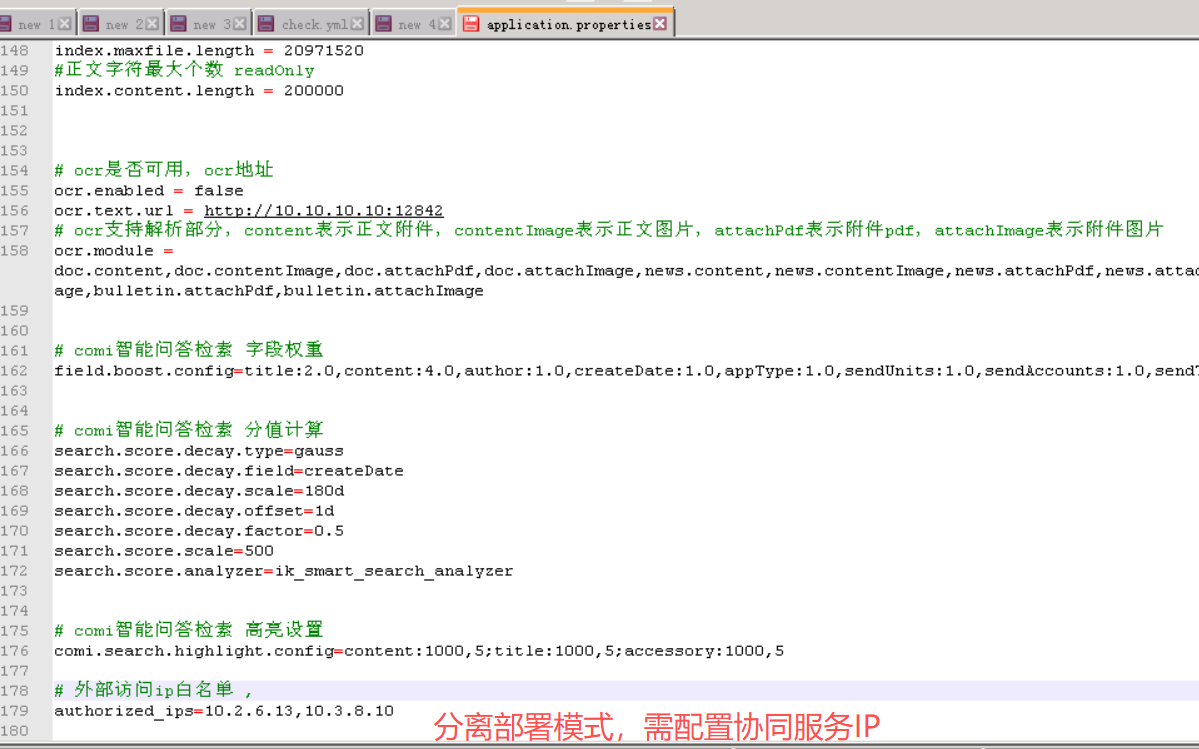
Task: Click line number 158 in the margin
Action: (x=15, y=251)
